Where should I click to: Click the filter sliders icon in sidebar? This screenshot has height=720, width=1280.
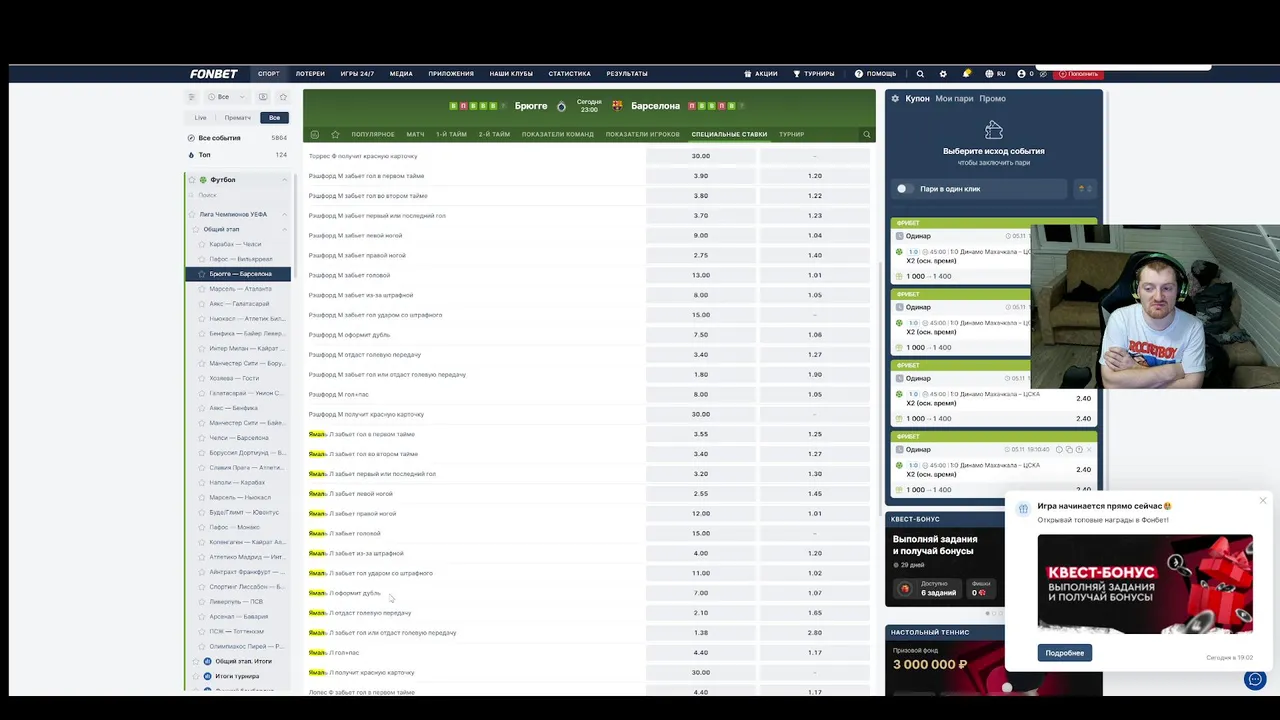pos(192,97)
